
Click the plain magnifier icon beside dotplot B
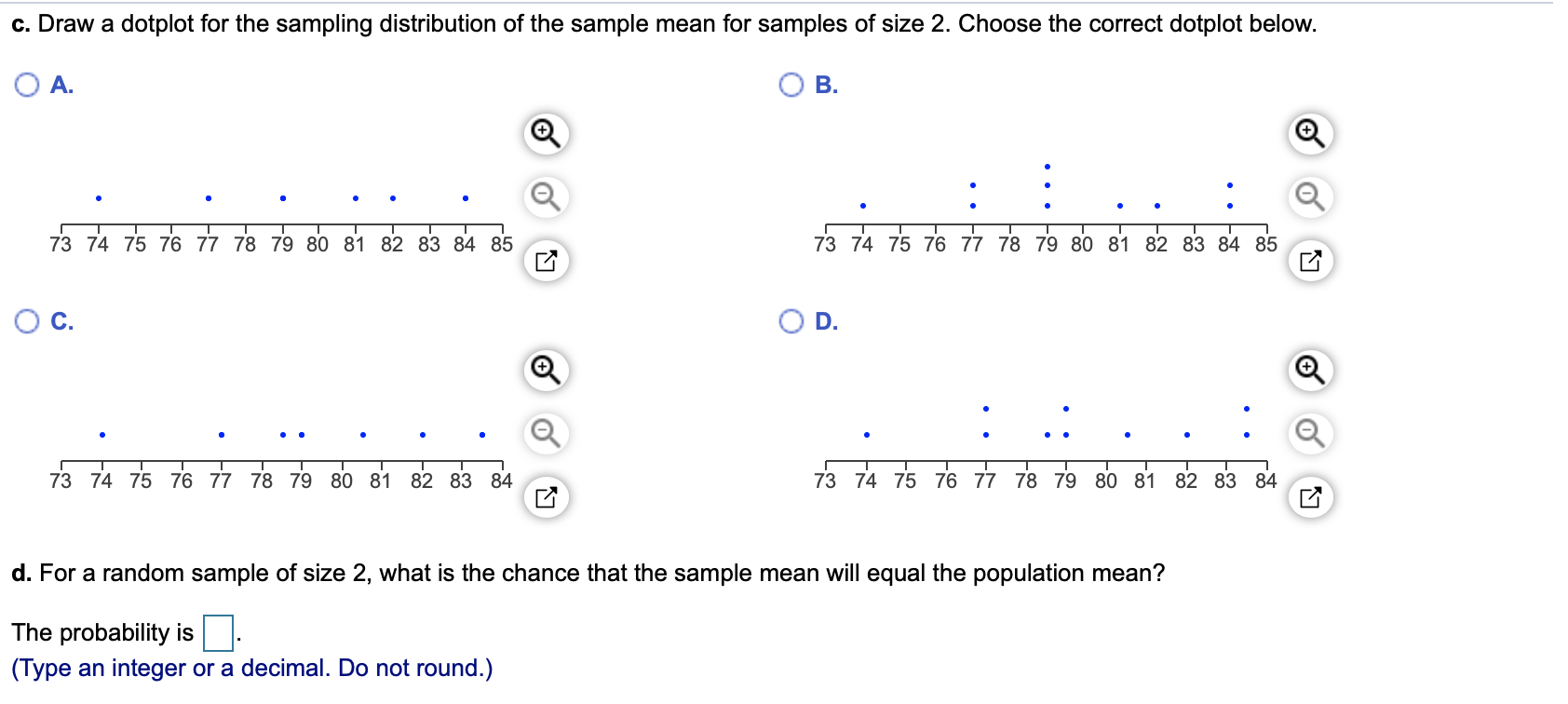[x=1310, y=195]
